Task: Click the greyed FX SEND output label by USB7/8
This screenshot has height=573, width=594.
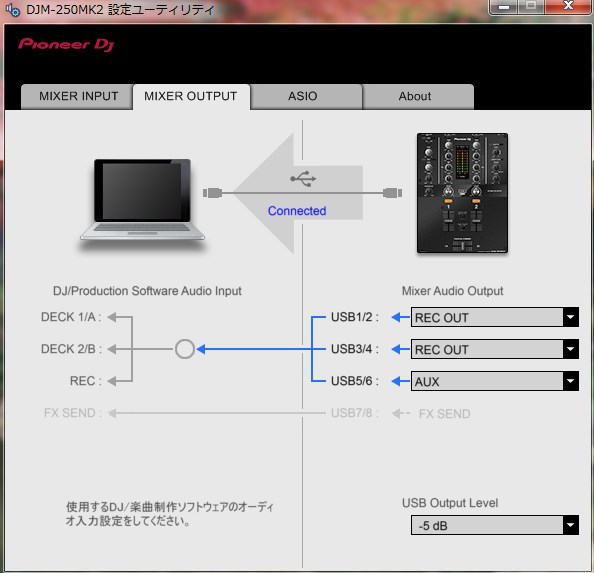Action: tap(444, 414)
